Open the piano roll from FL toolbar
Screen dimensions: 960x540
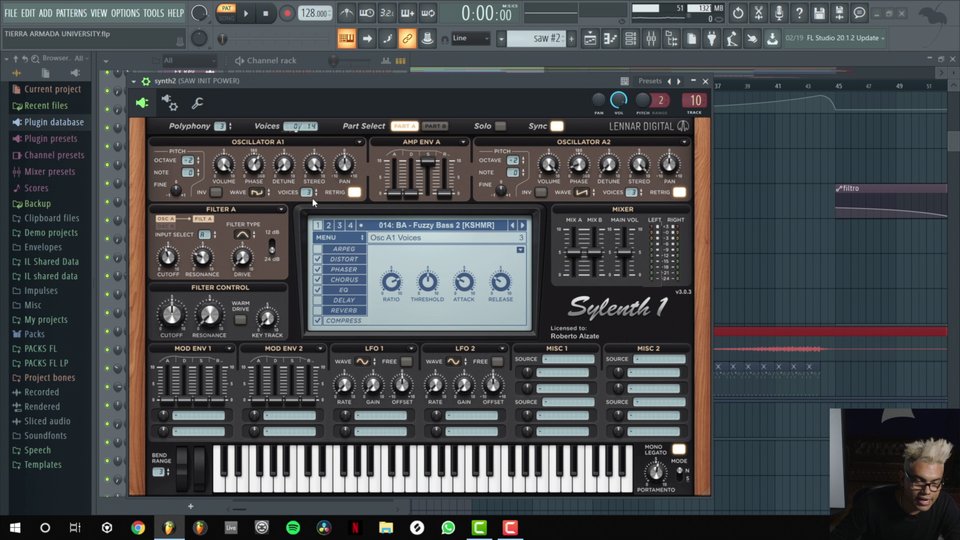[610, 39]
